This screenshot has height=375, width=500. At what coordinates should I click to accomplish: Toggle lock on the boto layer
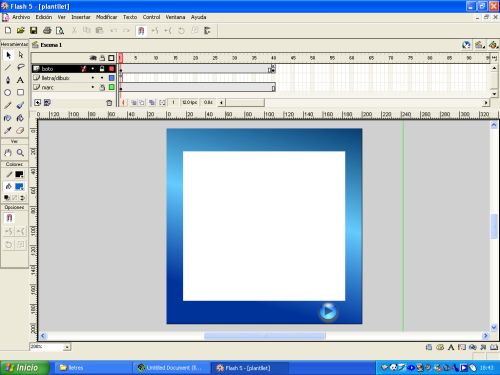102,69
